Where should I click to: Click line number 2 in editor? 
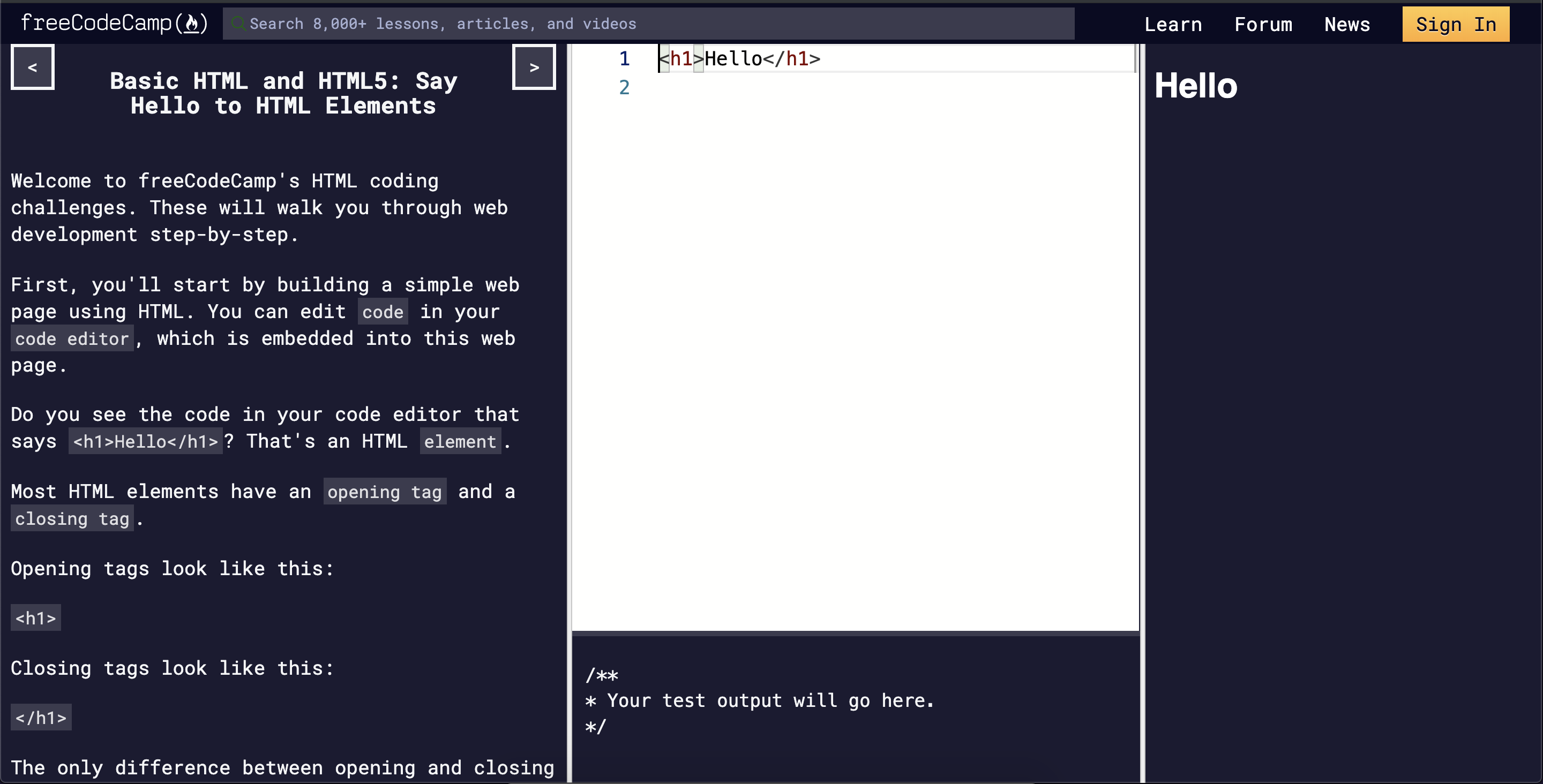tap(624, 87)
